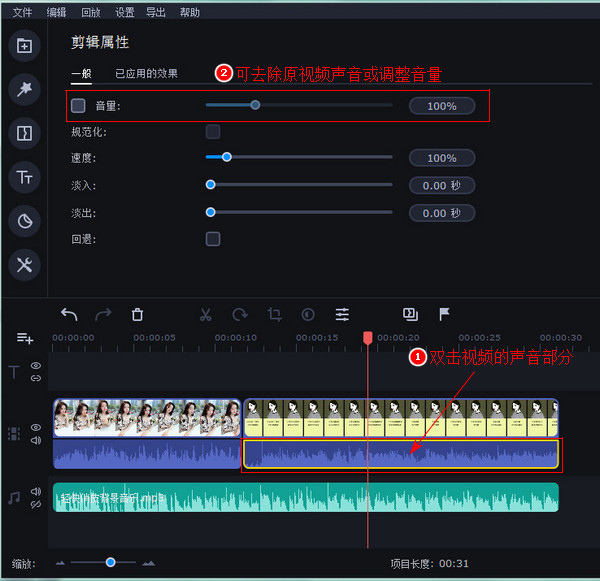Click the 淡出 0.00 秒 field
The height and width of the screenshot is (581, 600).
[x=442, y=213]
